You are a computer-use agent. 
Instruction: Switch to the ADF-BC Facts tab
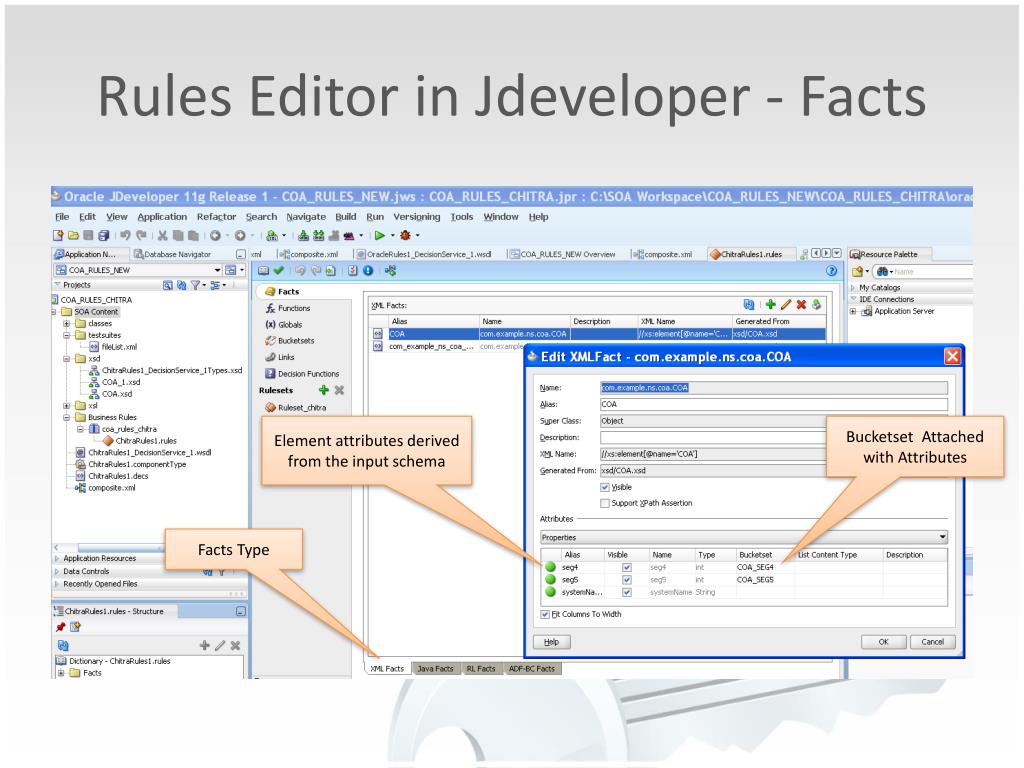click(532, 669)
